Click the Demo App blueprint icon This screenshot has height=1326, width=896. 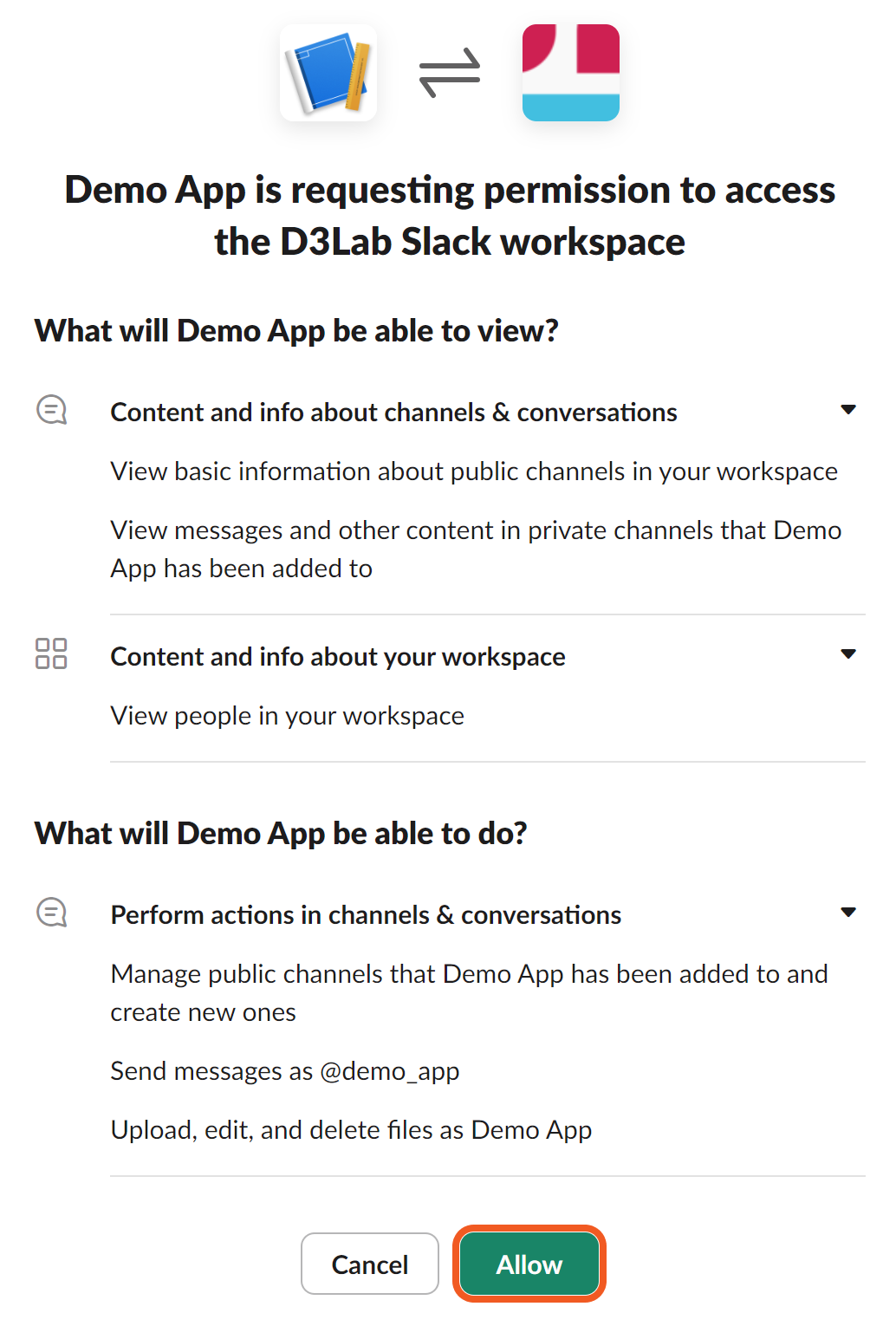(x=328, y=73)
